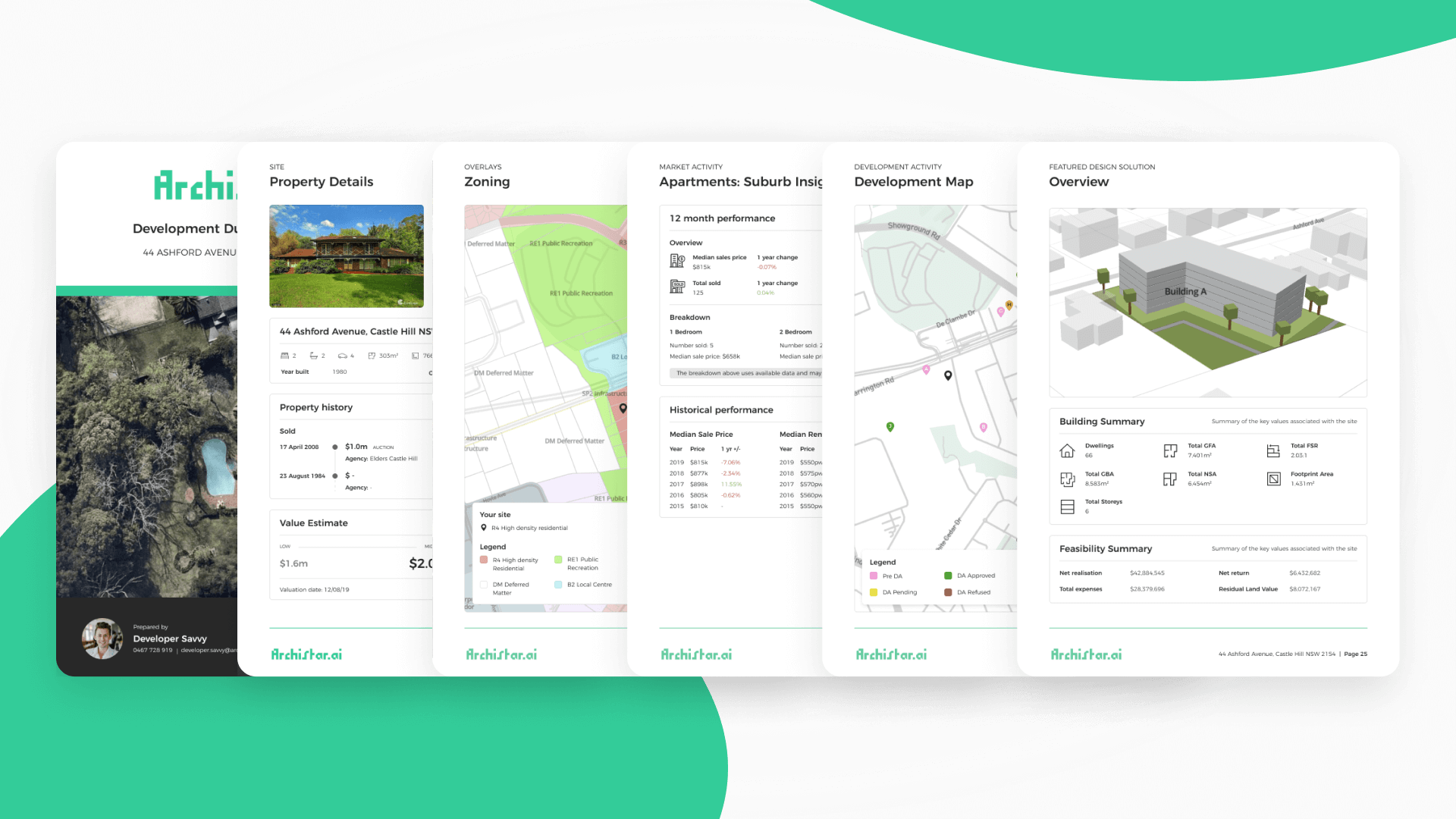The width and height of the screenshot is (1456, 819).
Task: Click the bathroom count icon in Property Details
Action: click(313, 356)
